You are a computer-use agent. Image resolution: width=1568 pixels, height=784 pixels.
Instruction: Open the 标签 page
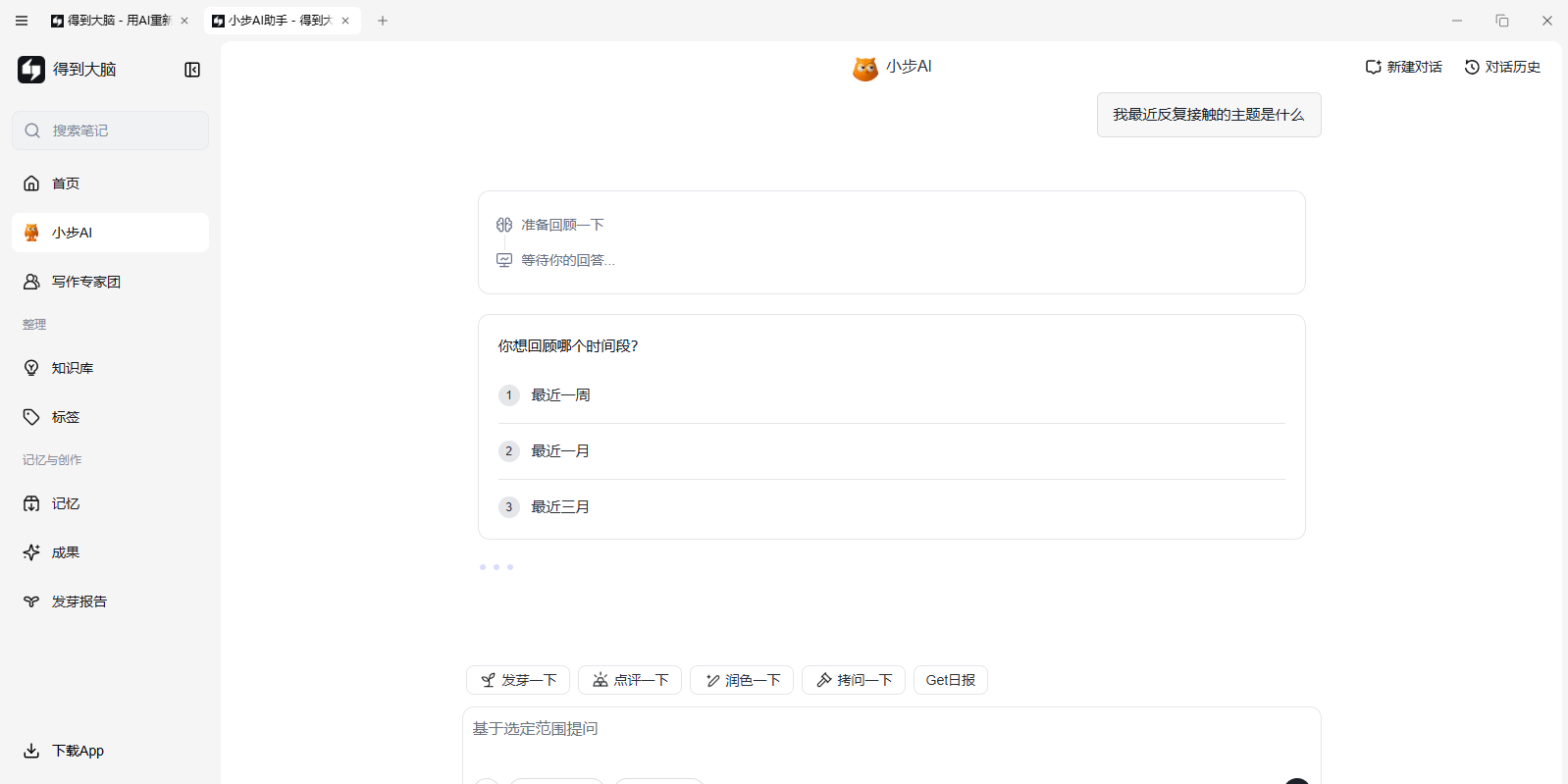click(x=110, y=417)
